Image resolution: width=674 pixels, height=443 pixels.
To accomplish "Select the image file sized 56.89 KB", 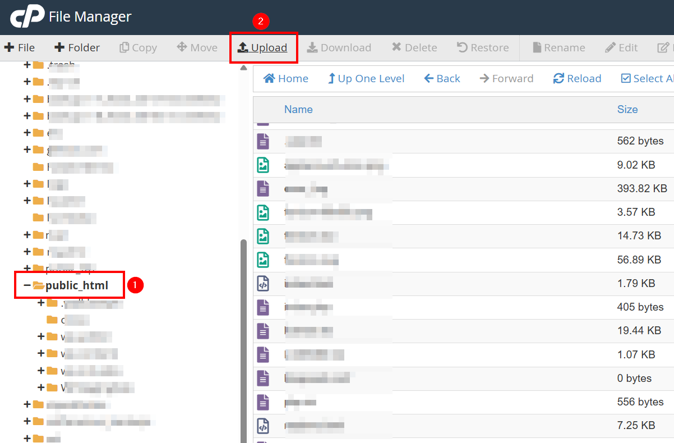I will (463, 260).
